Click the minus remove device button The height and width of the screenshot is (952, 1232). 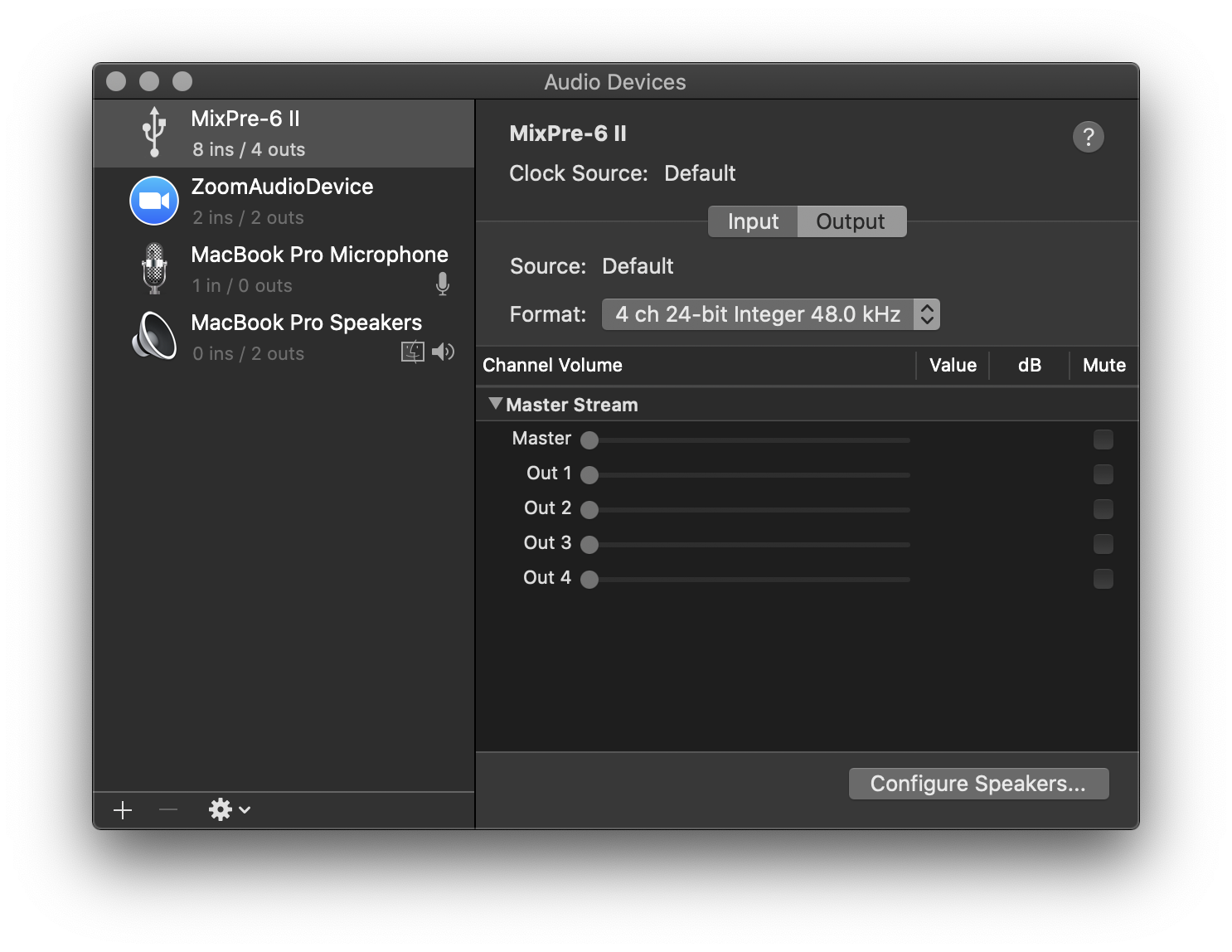point(168,809)
